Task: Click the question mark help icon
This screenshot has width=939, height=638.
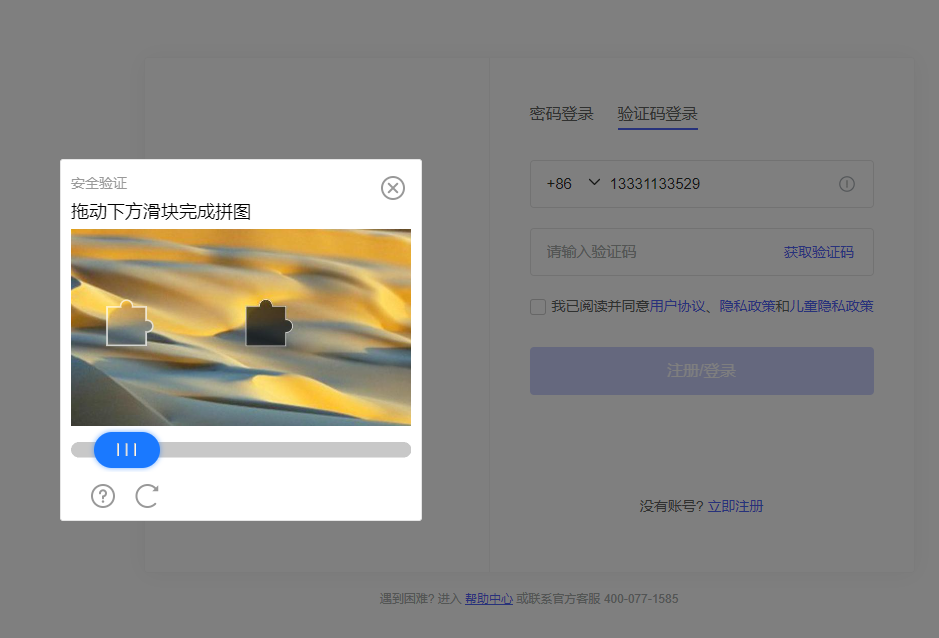Action: (x=103, y=496)
